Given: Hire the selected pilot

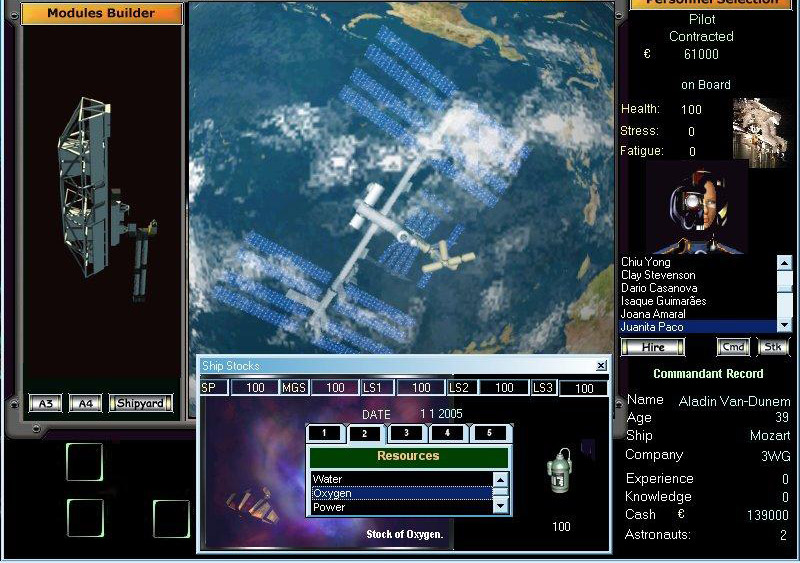Looking at the screenshot, I should tap(652, 347).
